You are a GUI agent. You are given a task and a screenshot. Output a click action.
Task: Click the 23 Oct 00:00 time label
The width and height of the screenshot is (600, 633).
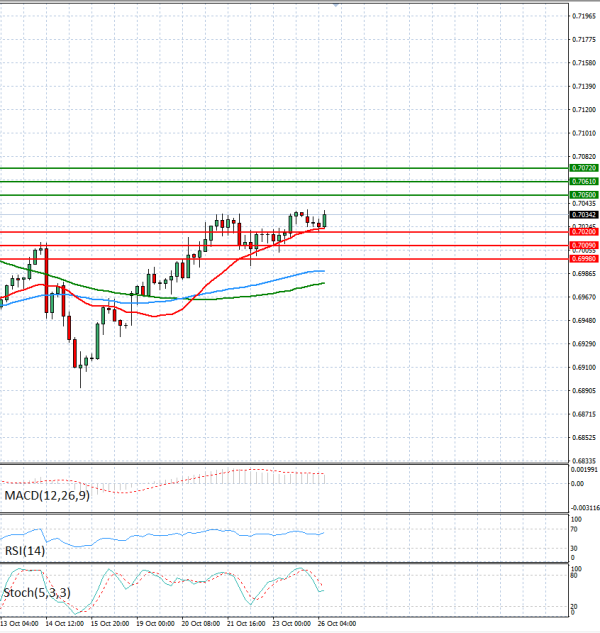(x=292, y=624)
